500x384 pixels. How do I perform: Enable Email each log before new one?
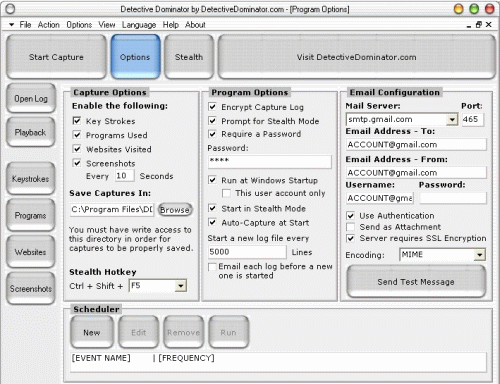click(x=212, y=267)
